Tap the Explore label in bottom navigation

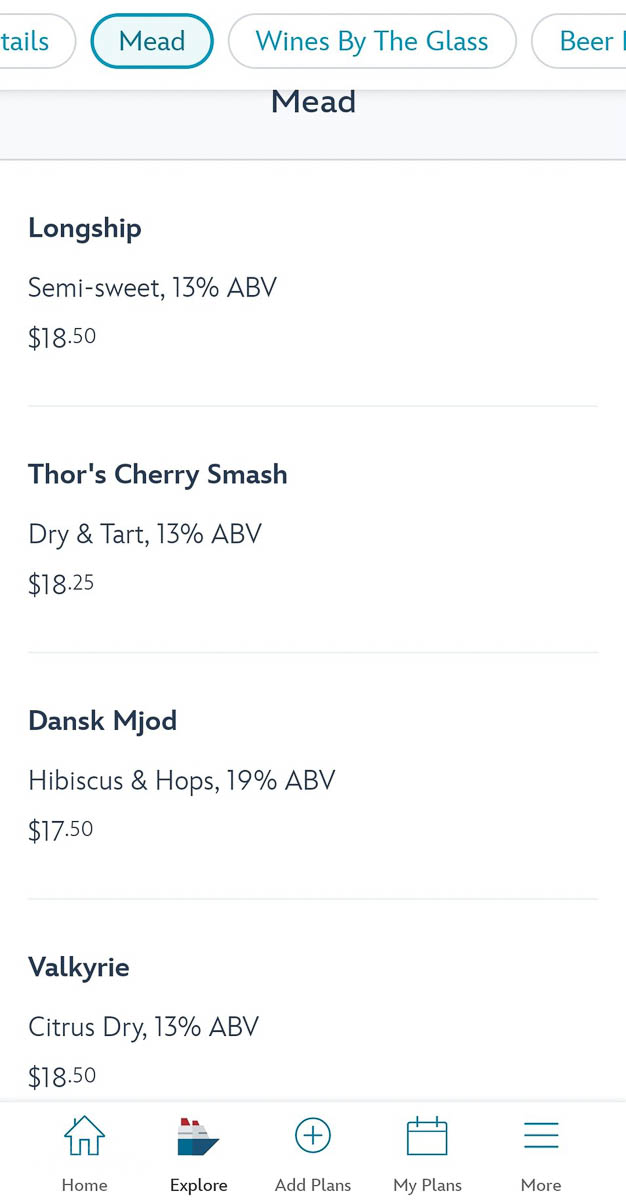coord(198,1185)
